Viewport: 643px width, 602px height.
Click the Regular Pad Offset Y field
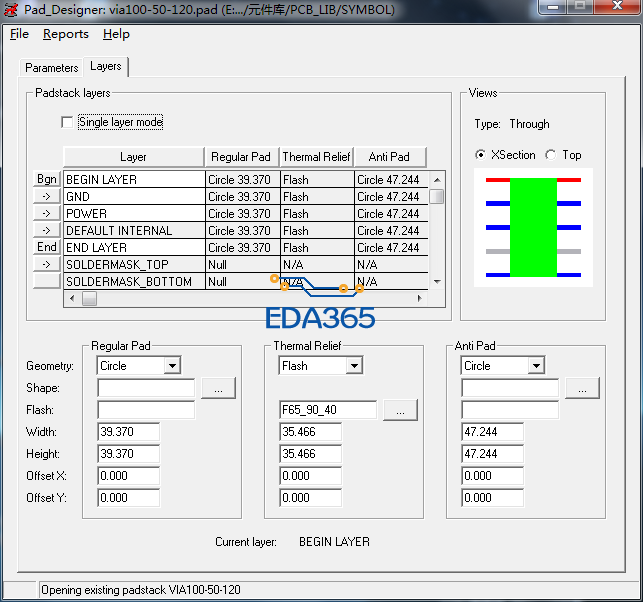[128, 498]
